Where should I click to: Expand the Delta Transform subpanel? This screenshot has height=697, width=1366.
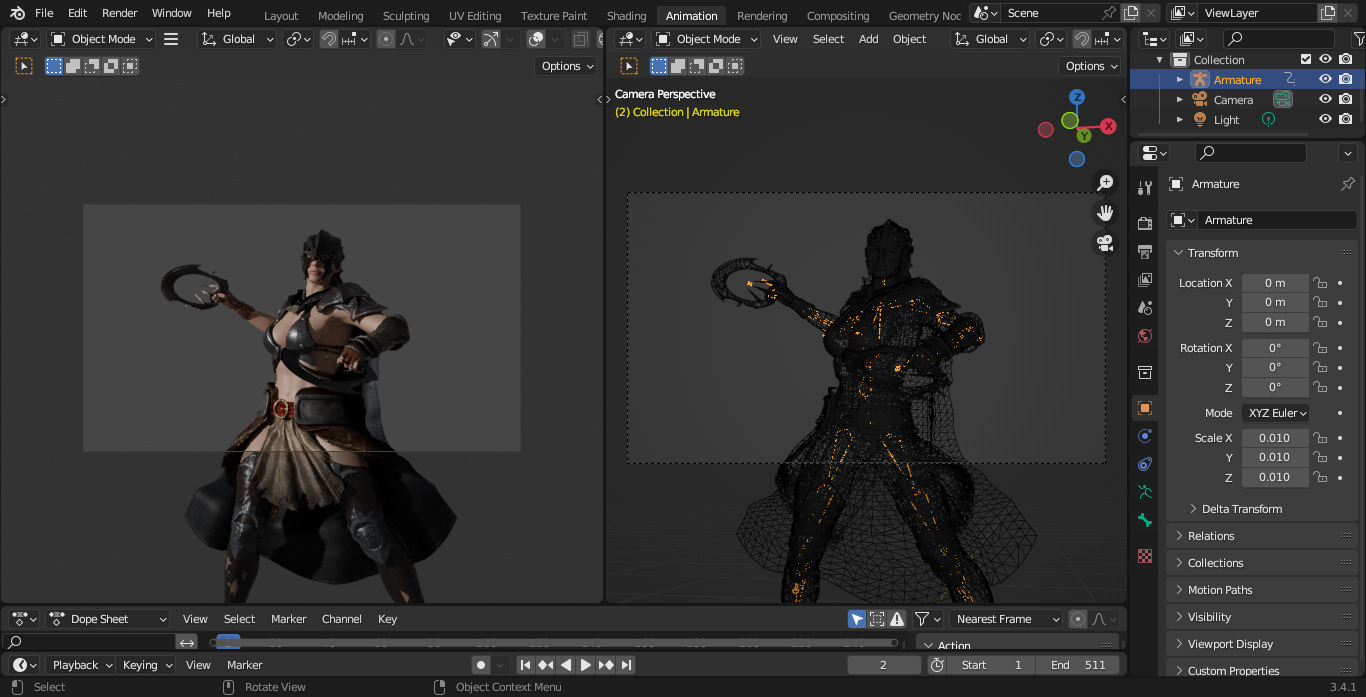coord(1192,509)
